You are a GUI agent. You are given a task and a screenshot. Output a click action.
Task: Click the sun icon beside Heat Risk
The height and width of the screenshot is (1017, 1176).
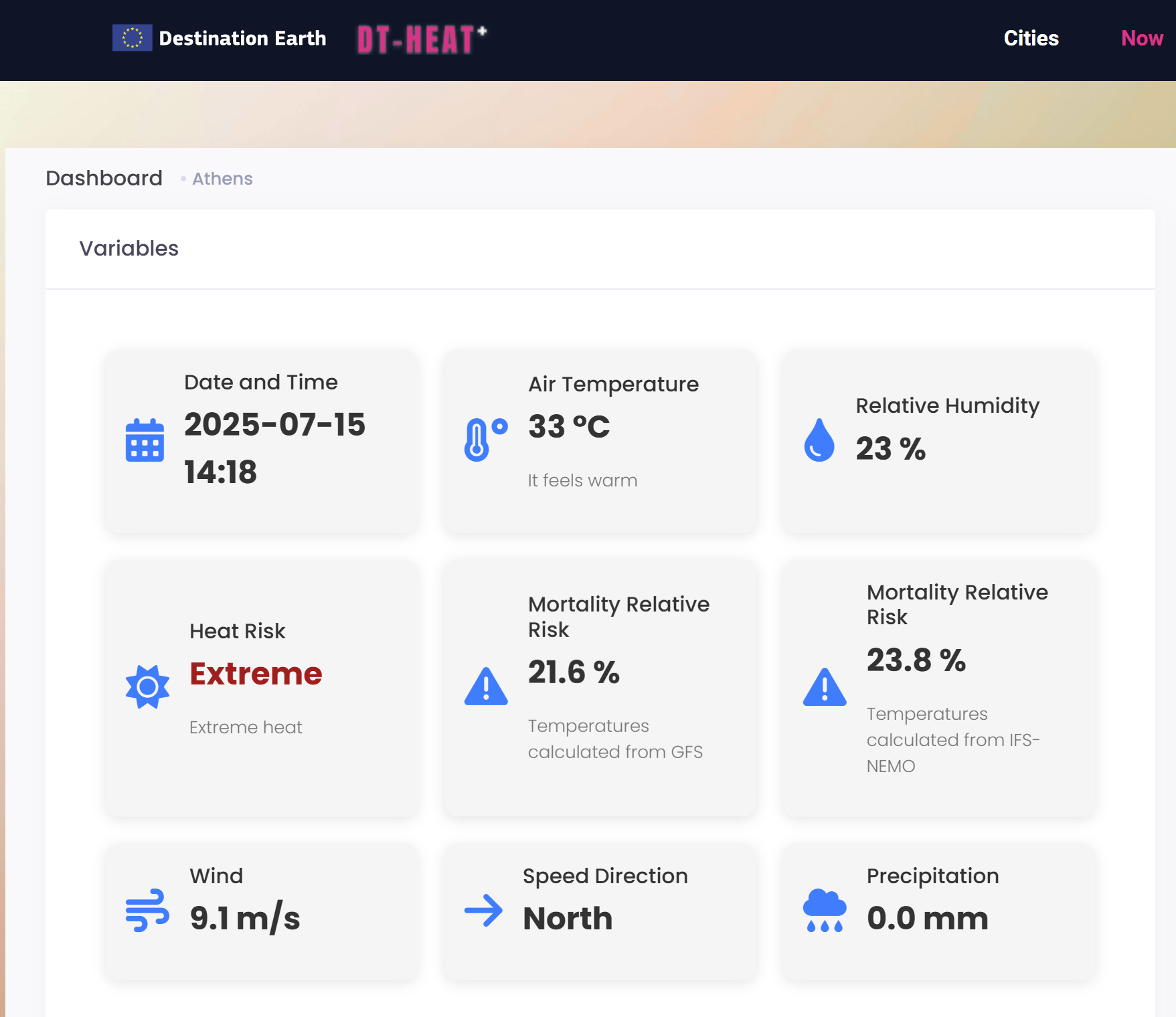pos(147,686)
